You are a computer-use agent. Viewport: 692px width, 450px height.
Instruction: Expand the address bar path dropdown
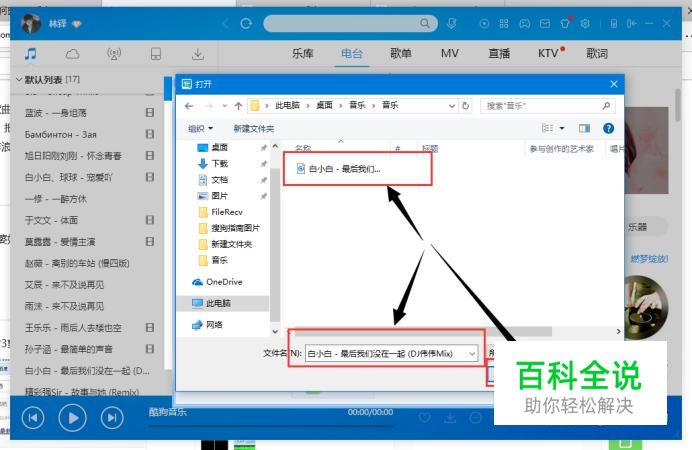tap(451, 106)
